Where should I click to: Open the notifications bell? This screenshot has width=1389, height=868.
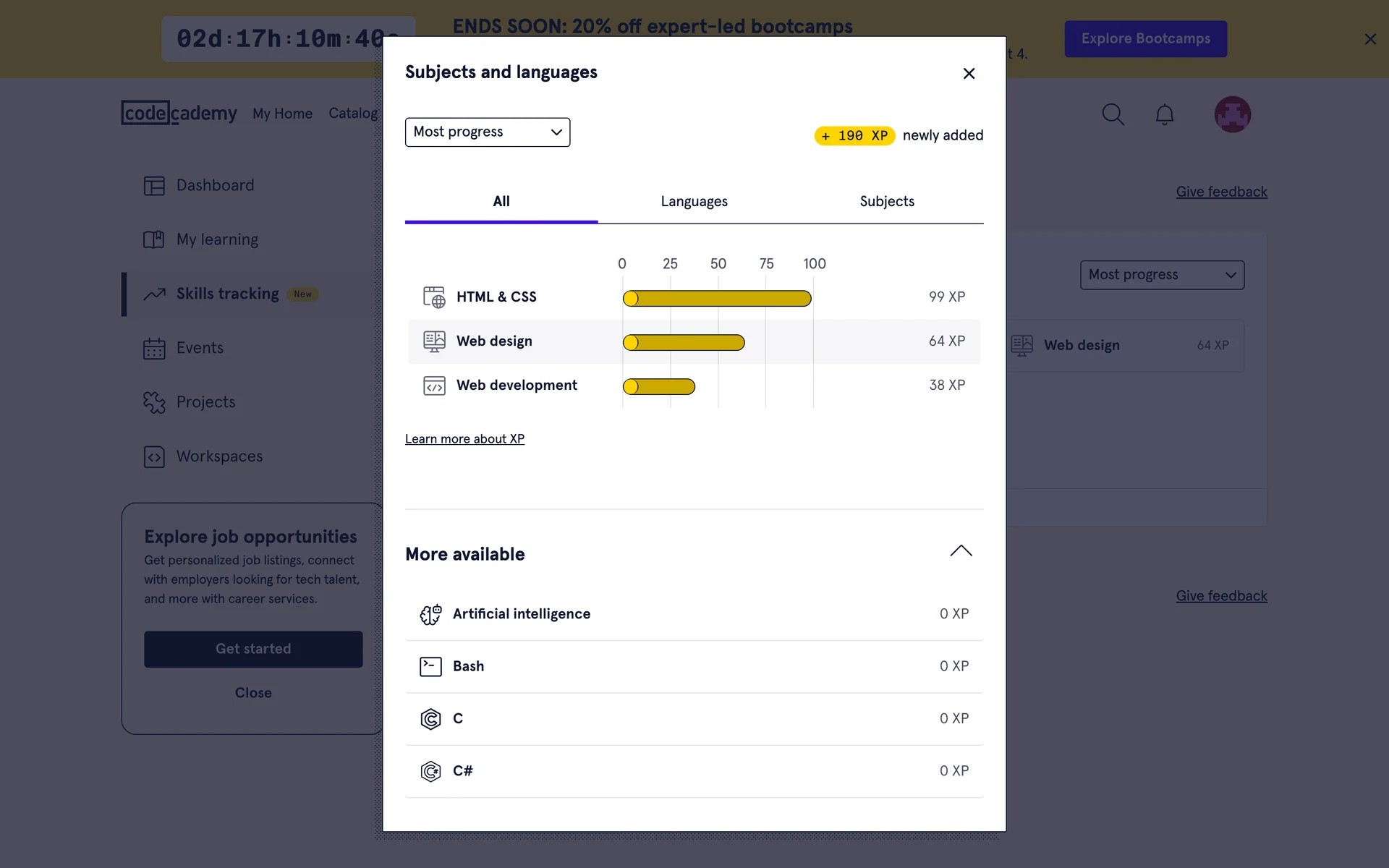(1164, 114)
